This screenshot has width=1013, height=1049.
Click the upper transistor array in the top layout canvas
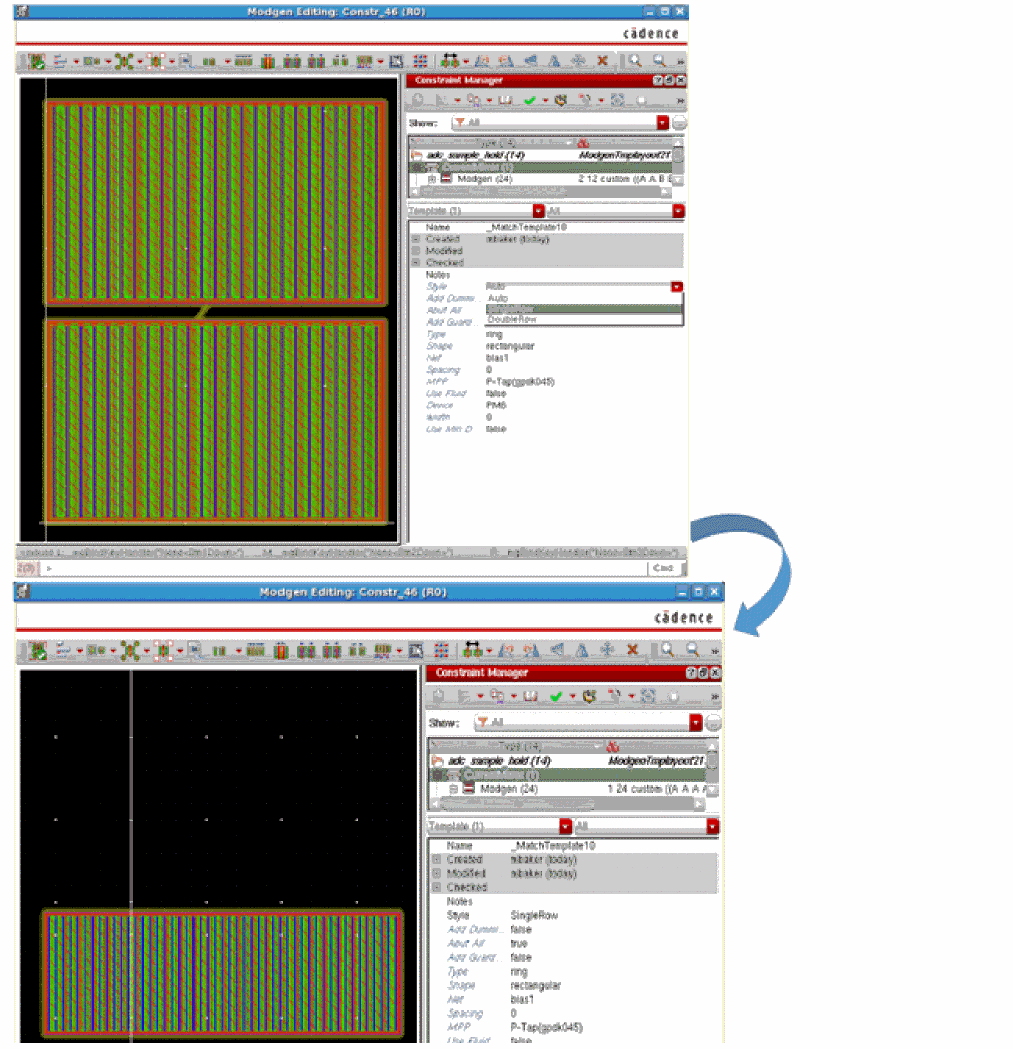[216, 202]
